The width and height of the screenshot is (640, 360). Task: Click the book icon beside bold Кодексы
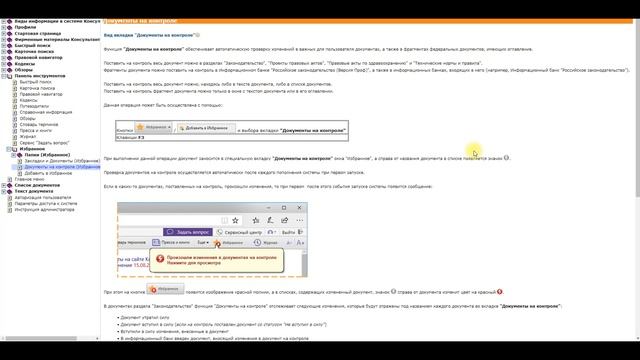10,64
